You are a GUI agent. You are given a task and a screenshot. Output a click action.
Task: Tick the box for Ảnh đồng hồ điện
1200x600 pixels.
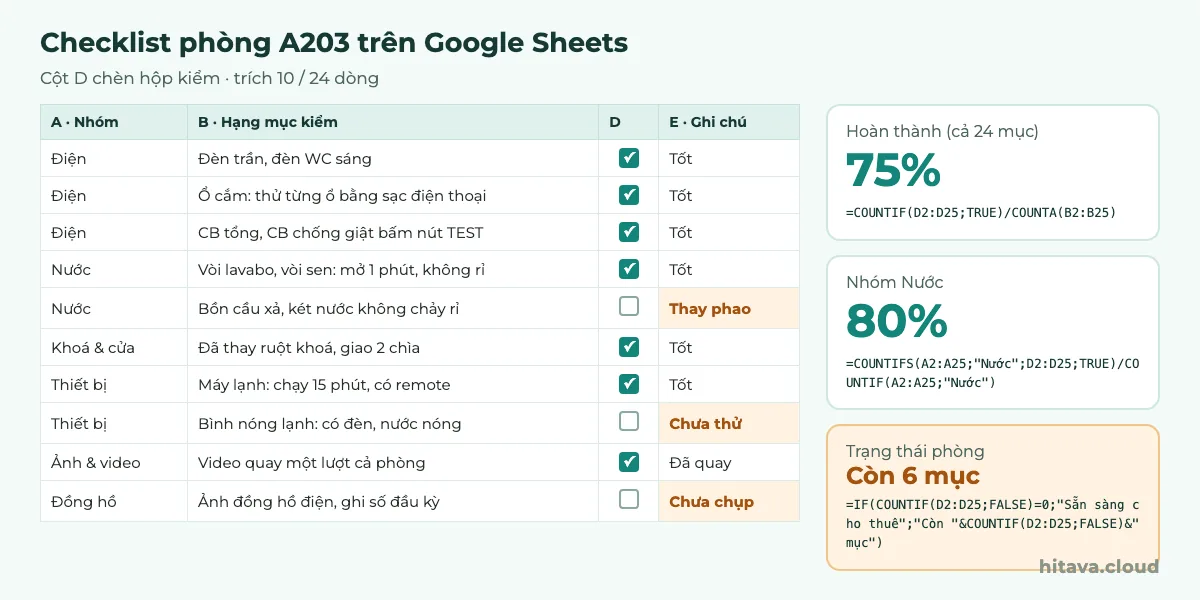coord(629,499)
